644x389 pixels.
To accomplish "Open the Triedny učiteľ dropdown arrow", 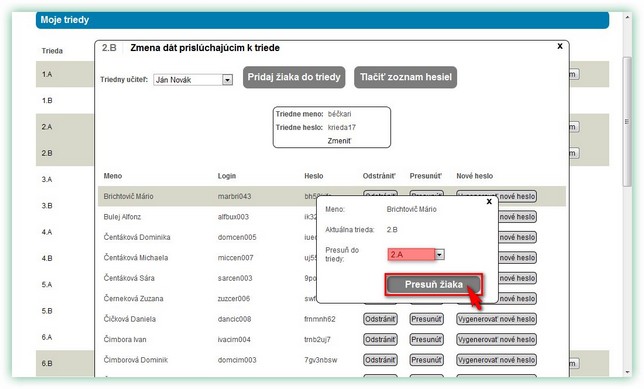I will [227, 80].
